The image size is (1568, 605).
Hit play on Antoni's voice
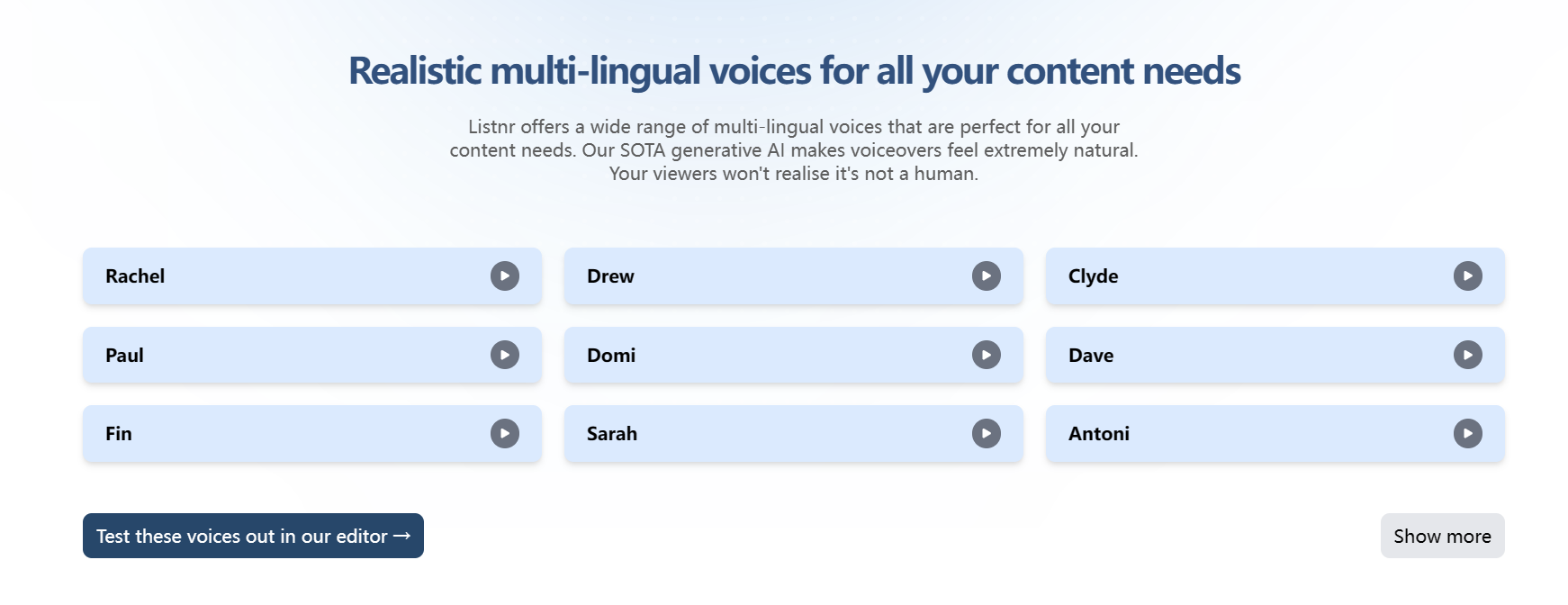pos(1467,434)
